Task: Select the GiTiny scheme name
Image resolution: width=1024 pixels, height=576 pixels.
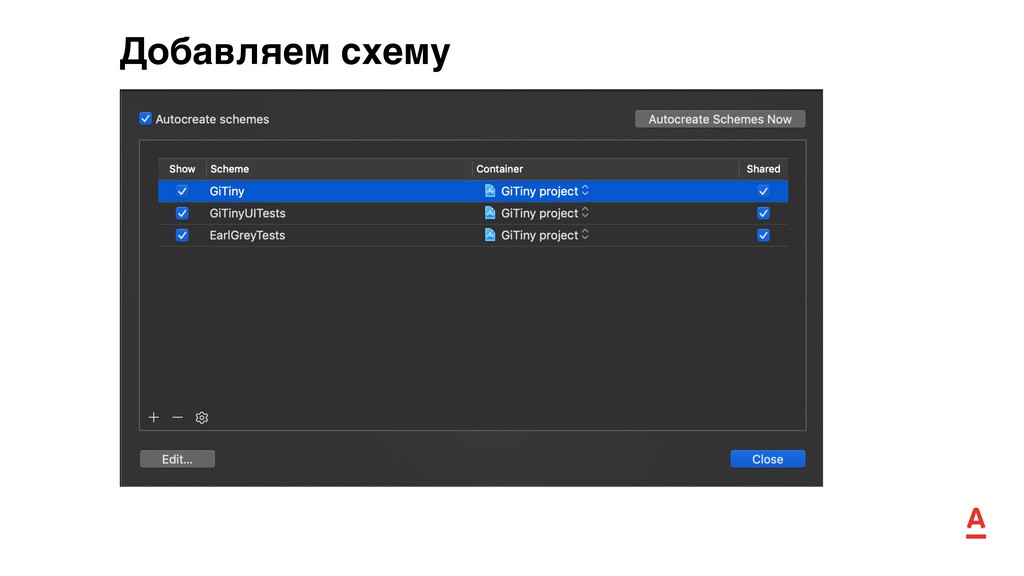Action: (227, 191)
